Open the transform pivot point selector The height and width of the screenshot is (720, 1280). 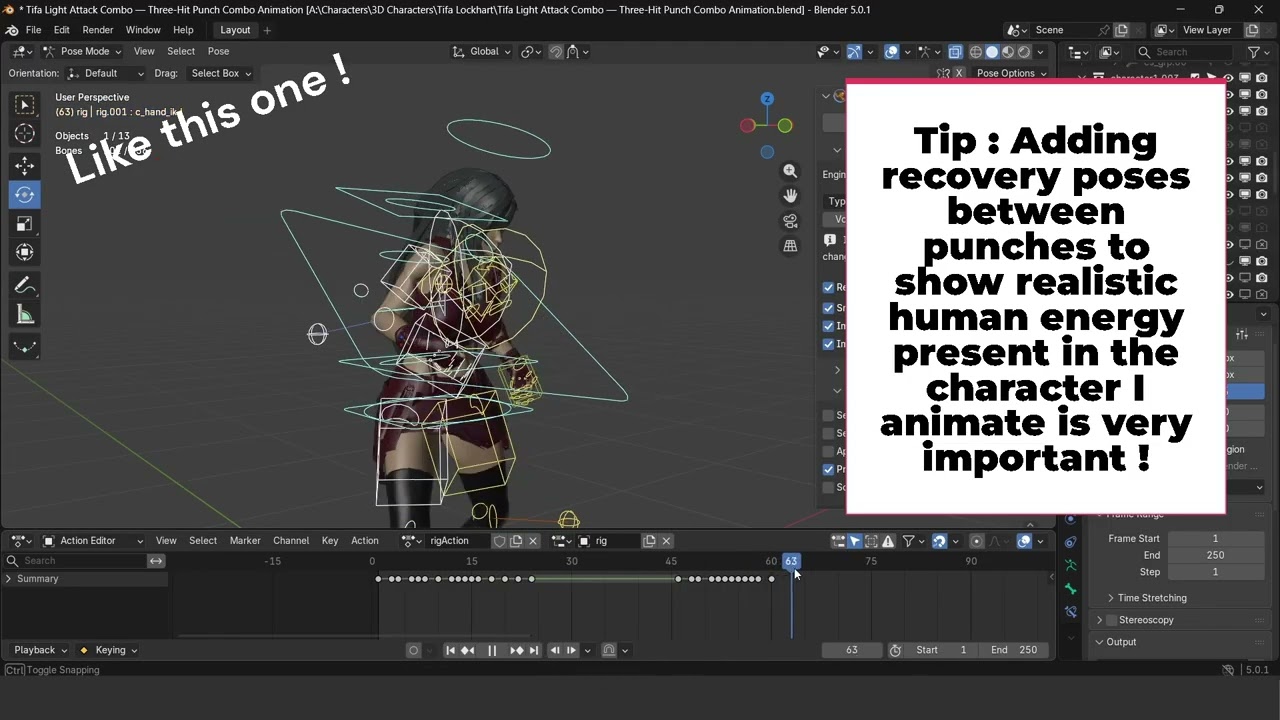click(531, 52)
